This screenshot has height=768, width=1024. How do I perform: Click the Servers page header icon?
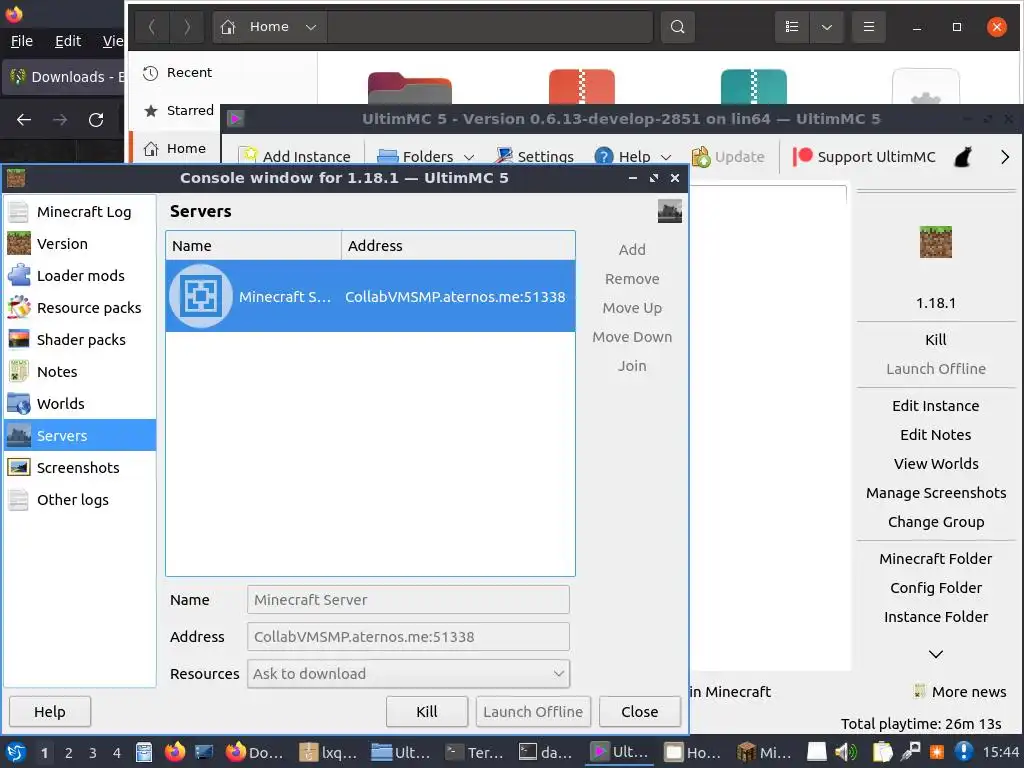click(669, 211)
